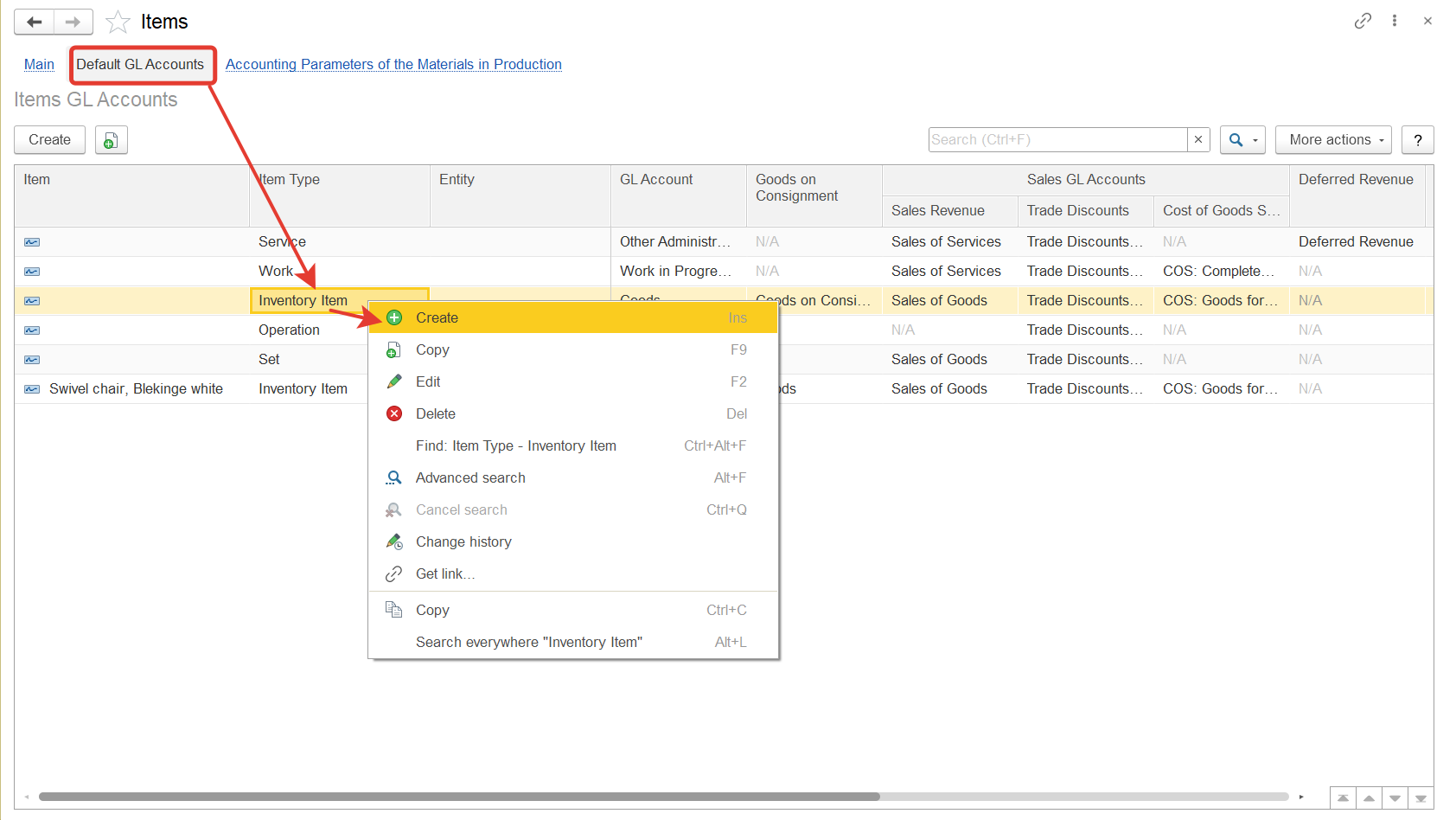The image size is (1456, 820).
Task: Add Items to favorites with star icon
Action: click(118, 22)
